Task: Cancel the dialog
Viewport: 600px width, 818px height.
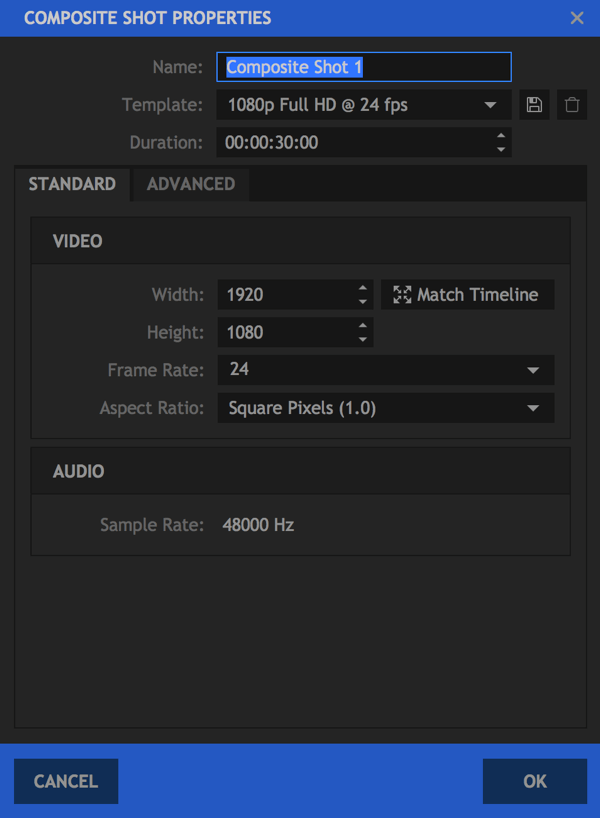Action: point(66,781)
